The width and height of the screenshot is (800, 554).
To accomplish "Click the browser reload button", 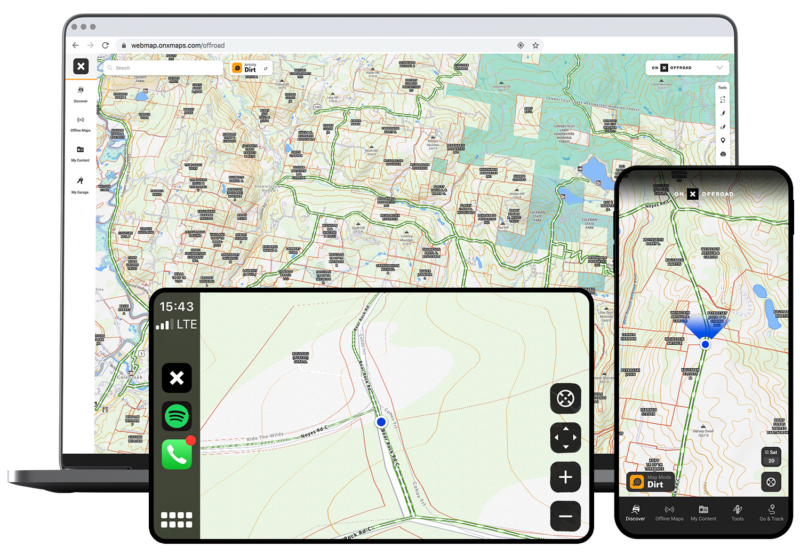I will point(105,45).
